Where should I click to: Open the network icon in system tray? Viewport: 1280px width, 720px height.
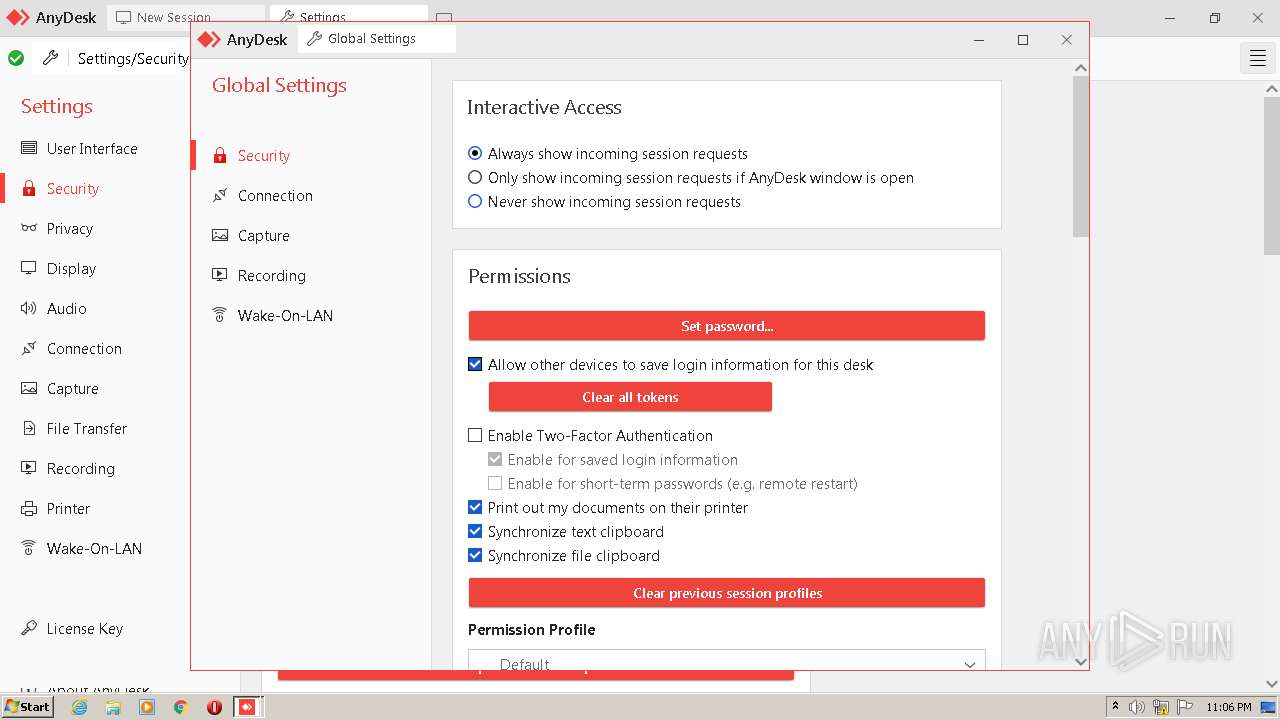click(x=1161, y=707)
